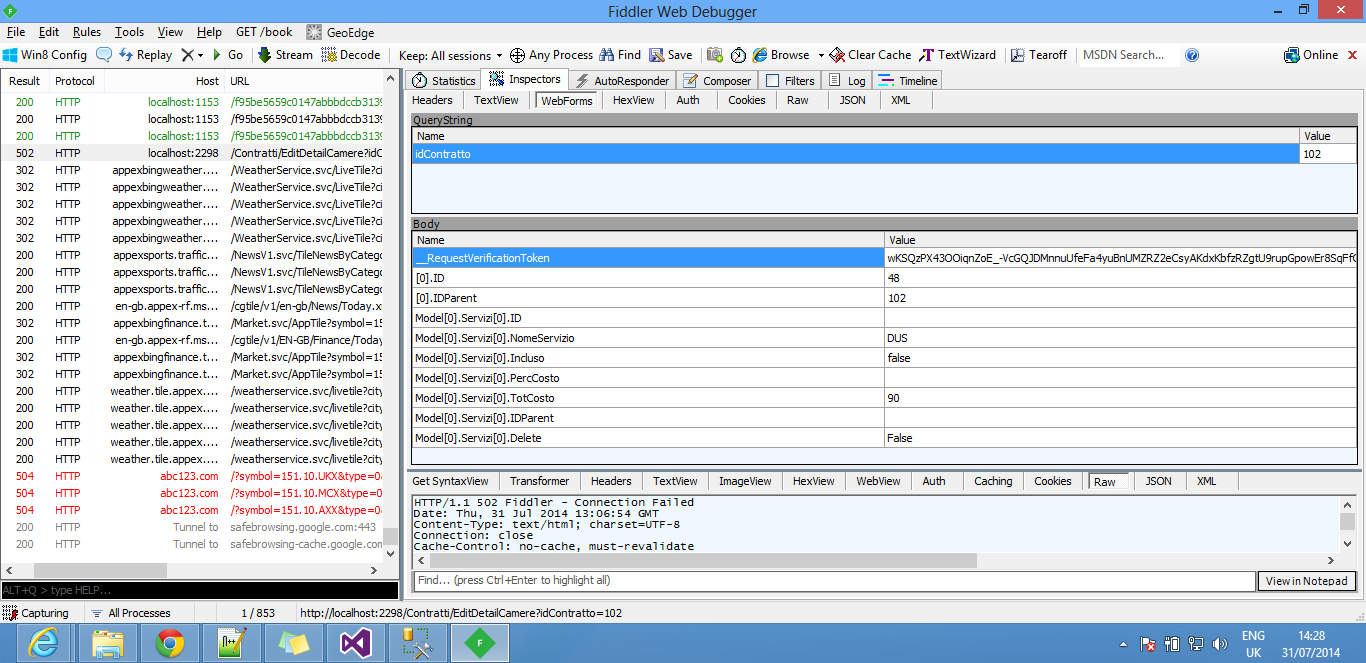Open the response Transformer tab
Viewport: 1366px width, 663px height.
click(539, 481)
